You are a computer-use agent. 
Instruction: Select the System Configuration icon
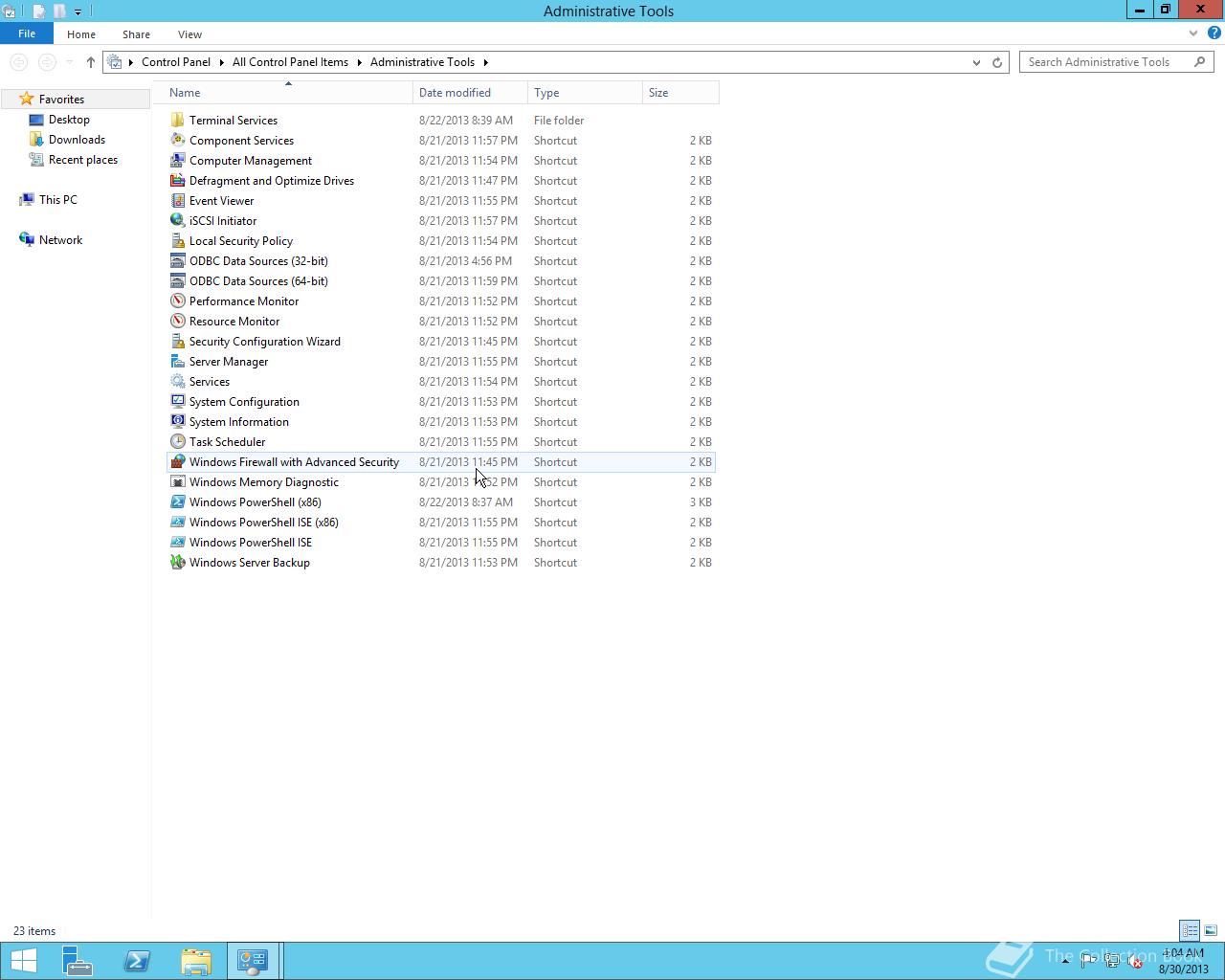pyautogui.click(x=177, y=401)
